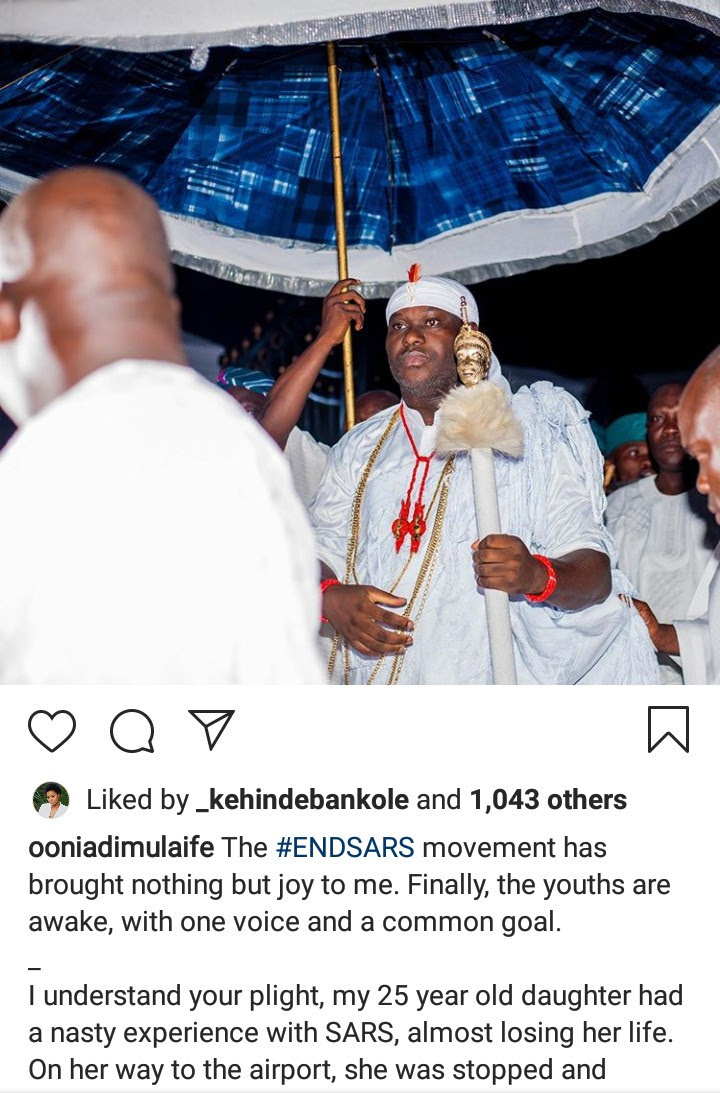The width and height of the screenshot is (720, 1093).
Task: Follow the #ENDSARS hashtag link
Action: click(x=345, y=847)
